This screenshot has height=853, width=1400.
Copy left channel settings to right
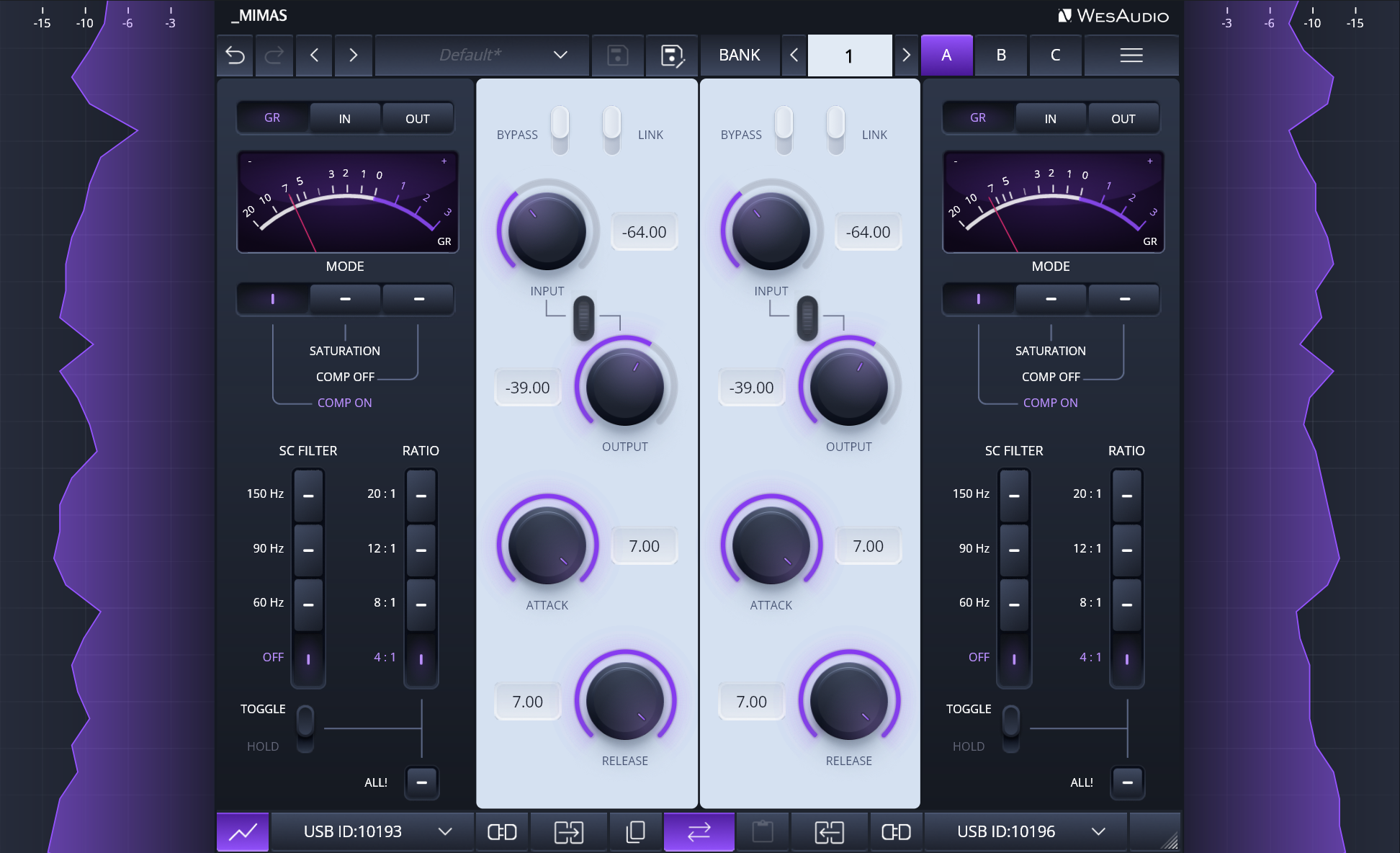tap(569, 832)
